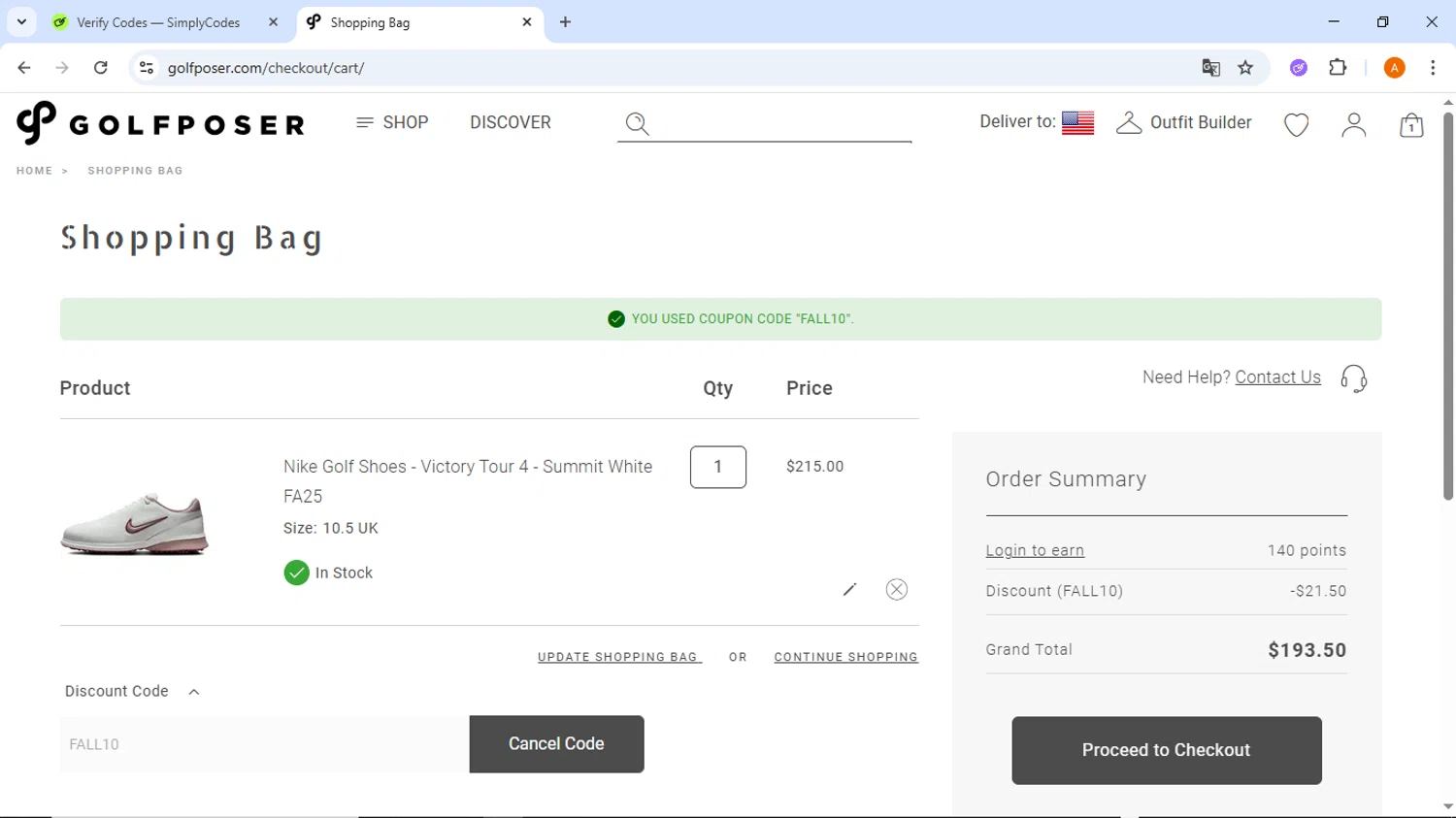Click the Grand Total $193.50 amount
This screenshot has width=1456, height=818.
point(1307,650)
